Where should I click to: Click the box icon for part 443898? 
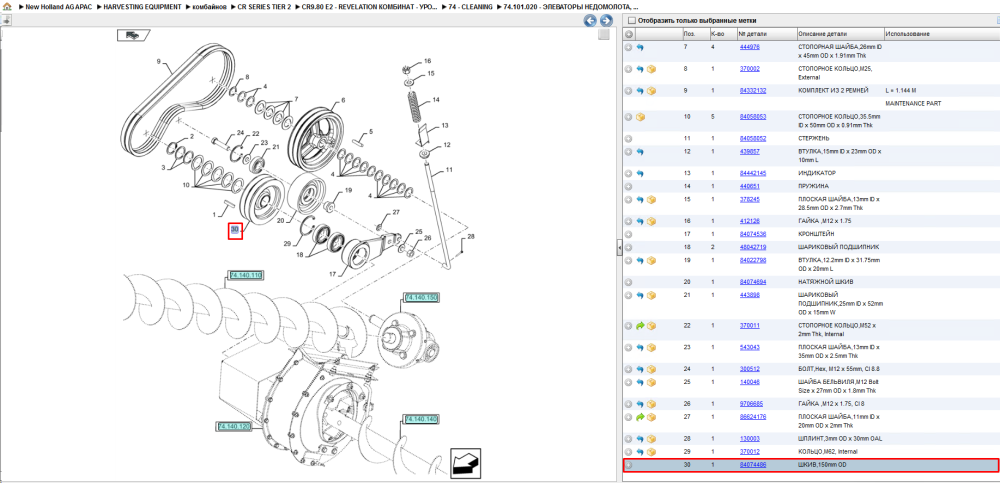pyautogui.click(x=651, y=295)
